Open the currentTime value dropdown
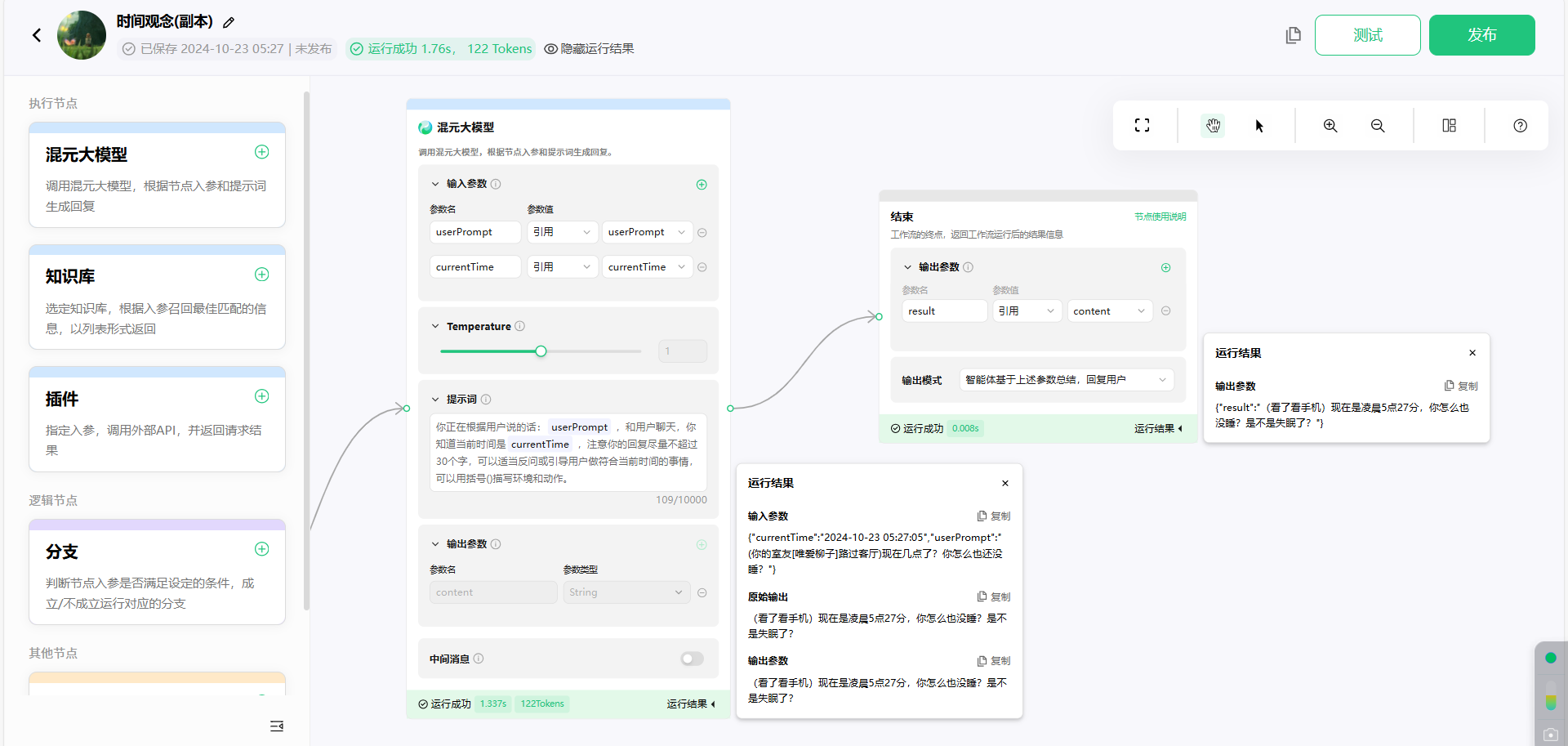1568x746 pixels. pos(648,267)
